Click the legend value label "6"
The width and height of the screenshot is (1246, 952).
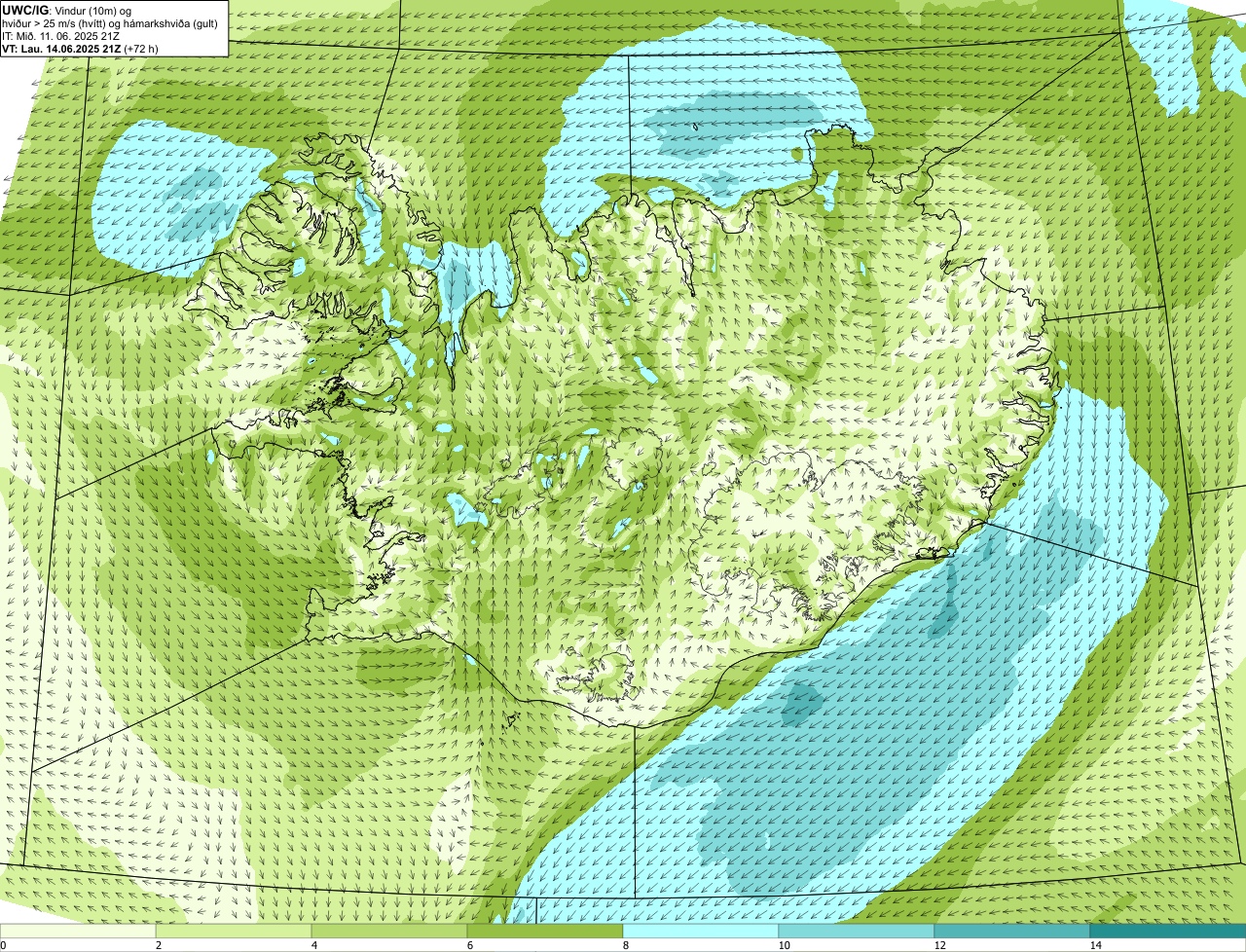tap(469, 945)
